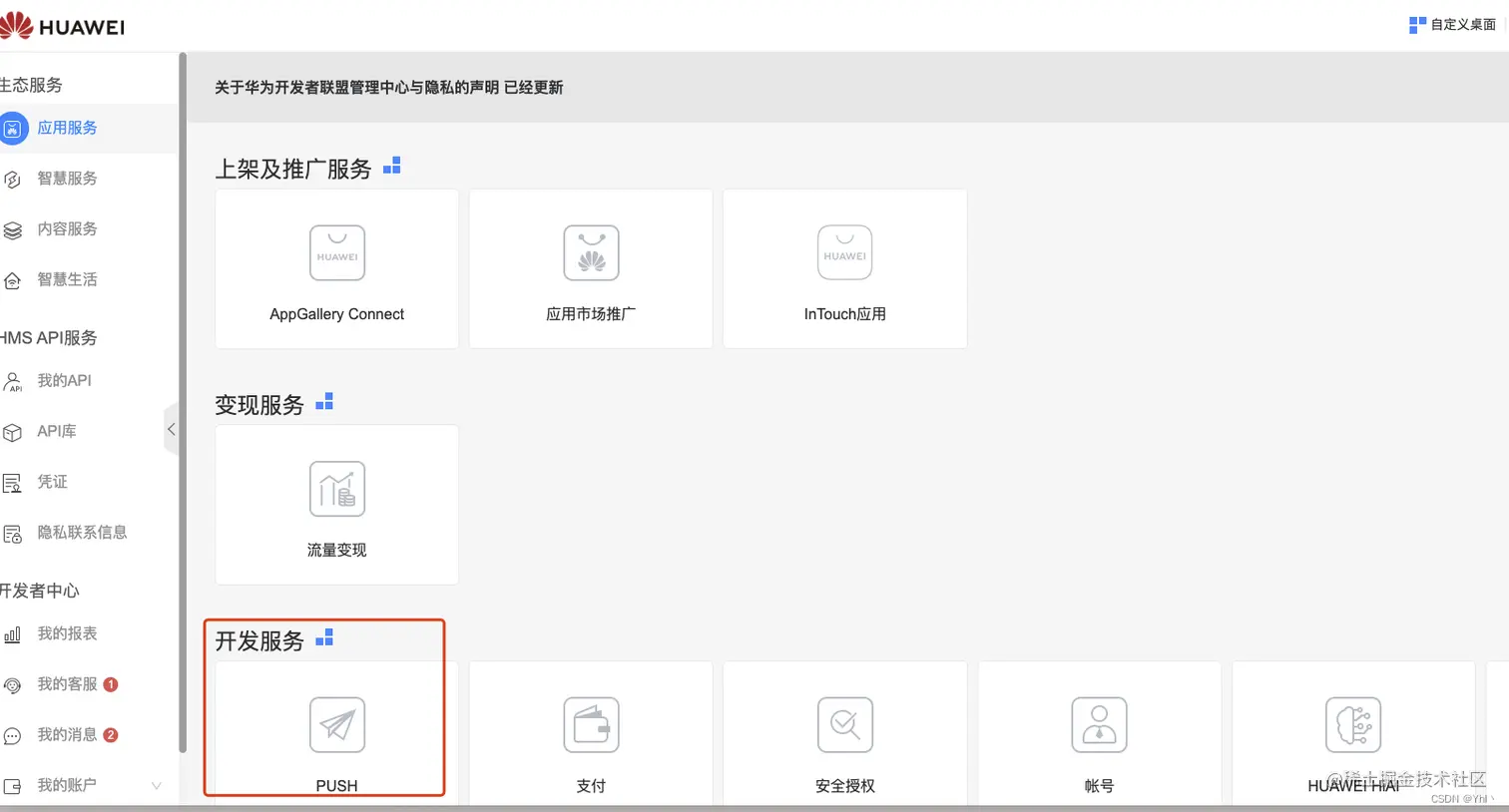The width and height of the screenshot is (1509, 812).
Task: Click the 智慧服务 sidebar icon
Action: pyautogui.click(x=12, y=180)
